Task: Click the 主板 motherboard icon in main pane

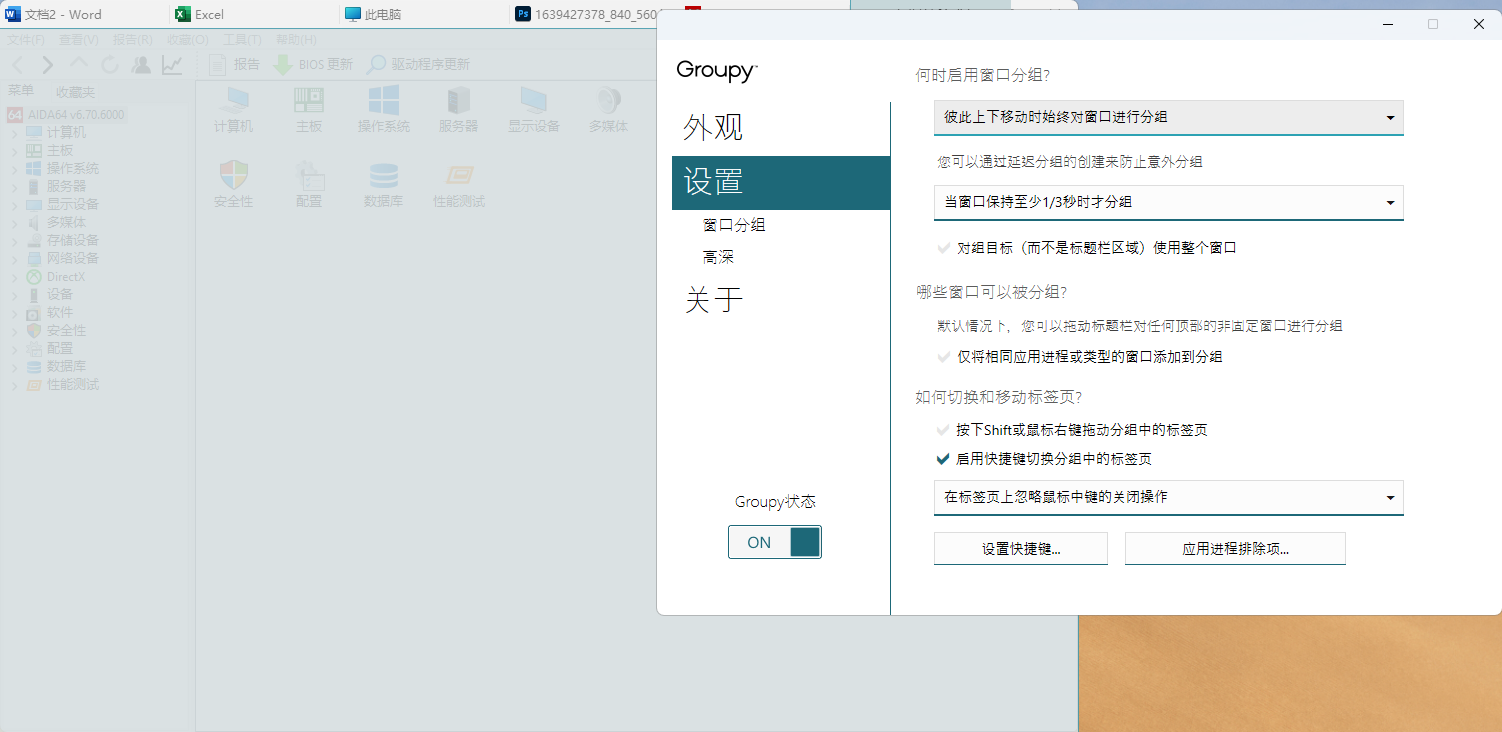Action: click(x=309, y=101)
